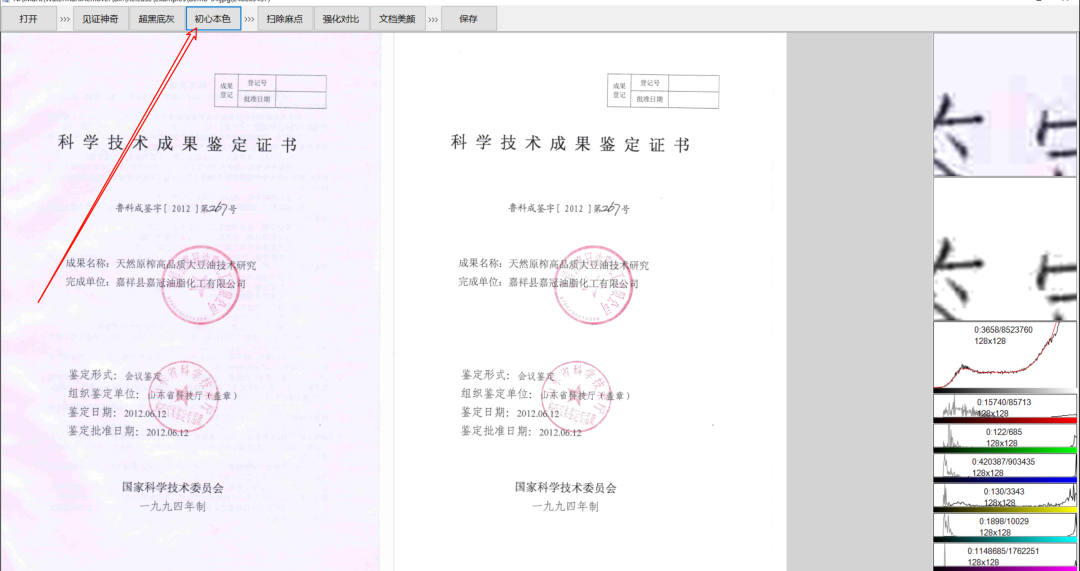
Task: Click the cyan channel histogram 0:1898/10029
Action: point(1005,527)
